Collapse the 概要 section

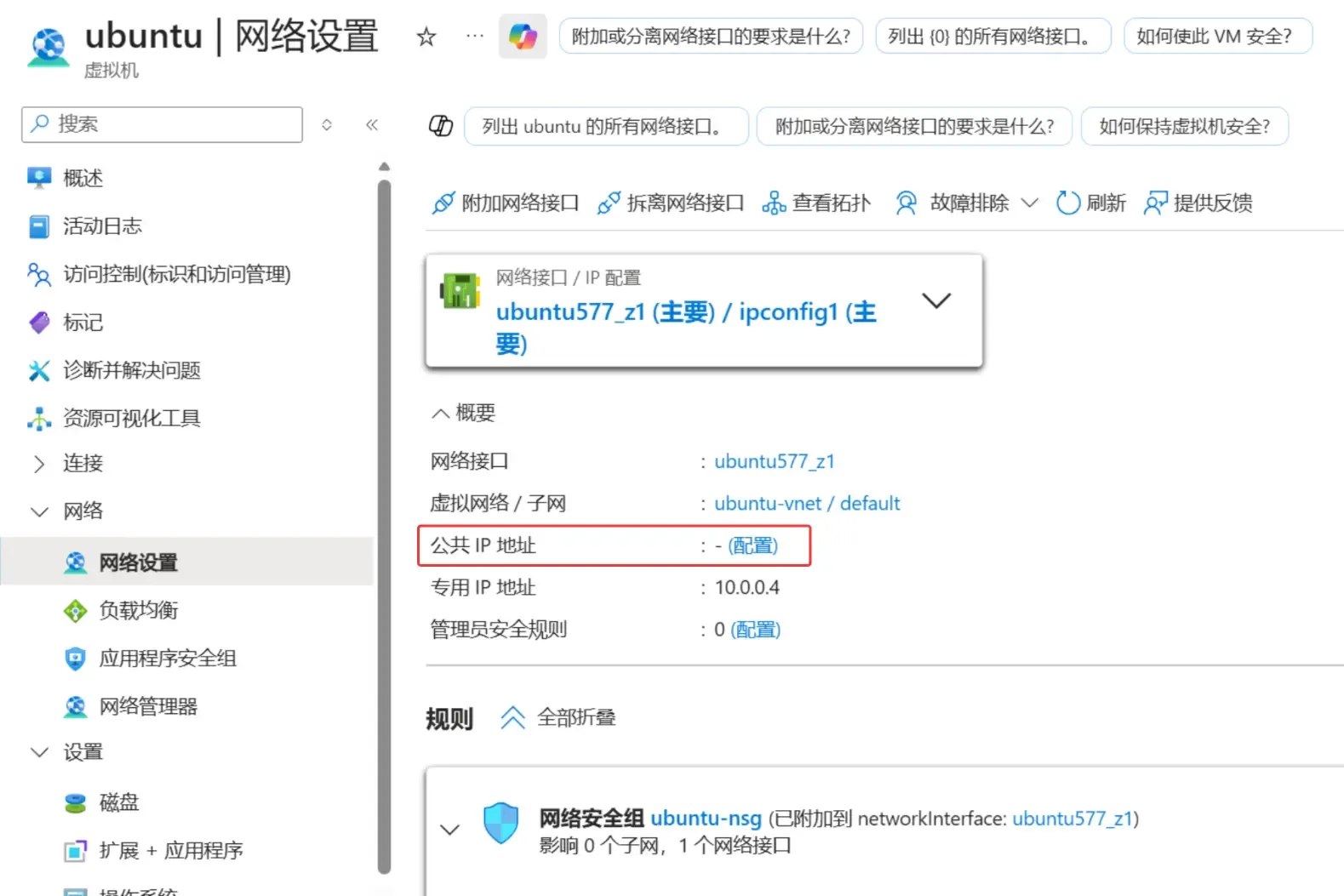[x=440, y=414]
